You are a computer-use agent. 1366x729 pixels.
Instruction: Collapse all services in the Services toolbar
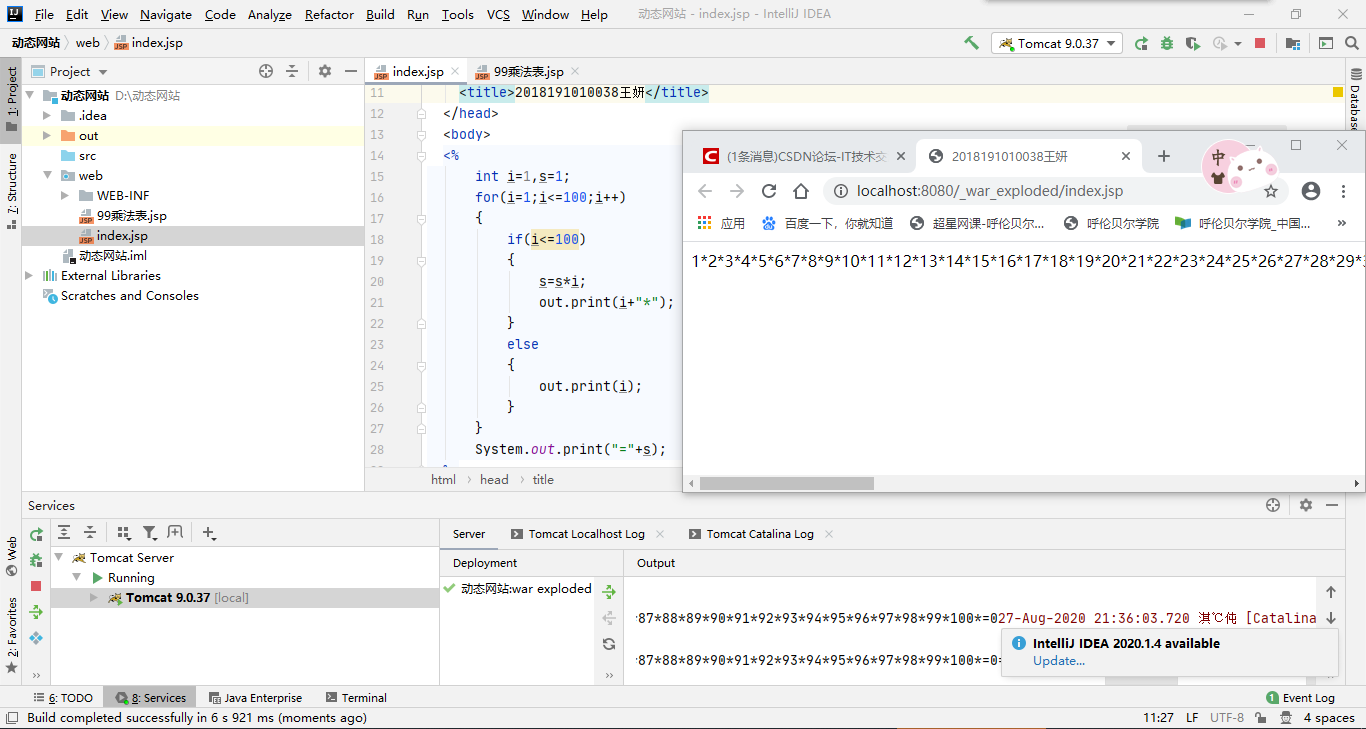90,533
